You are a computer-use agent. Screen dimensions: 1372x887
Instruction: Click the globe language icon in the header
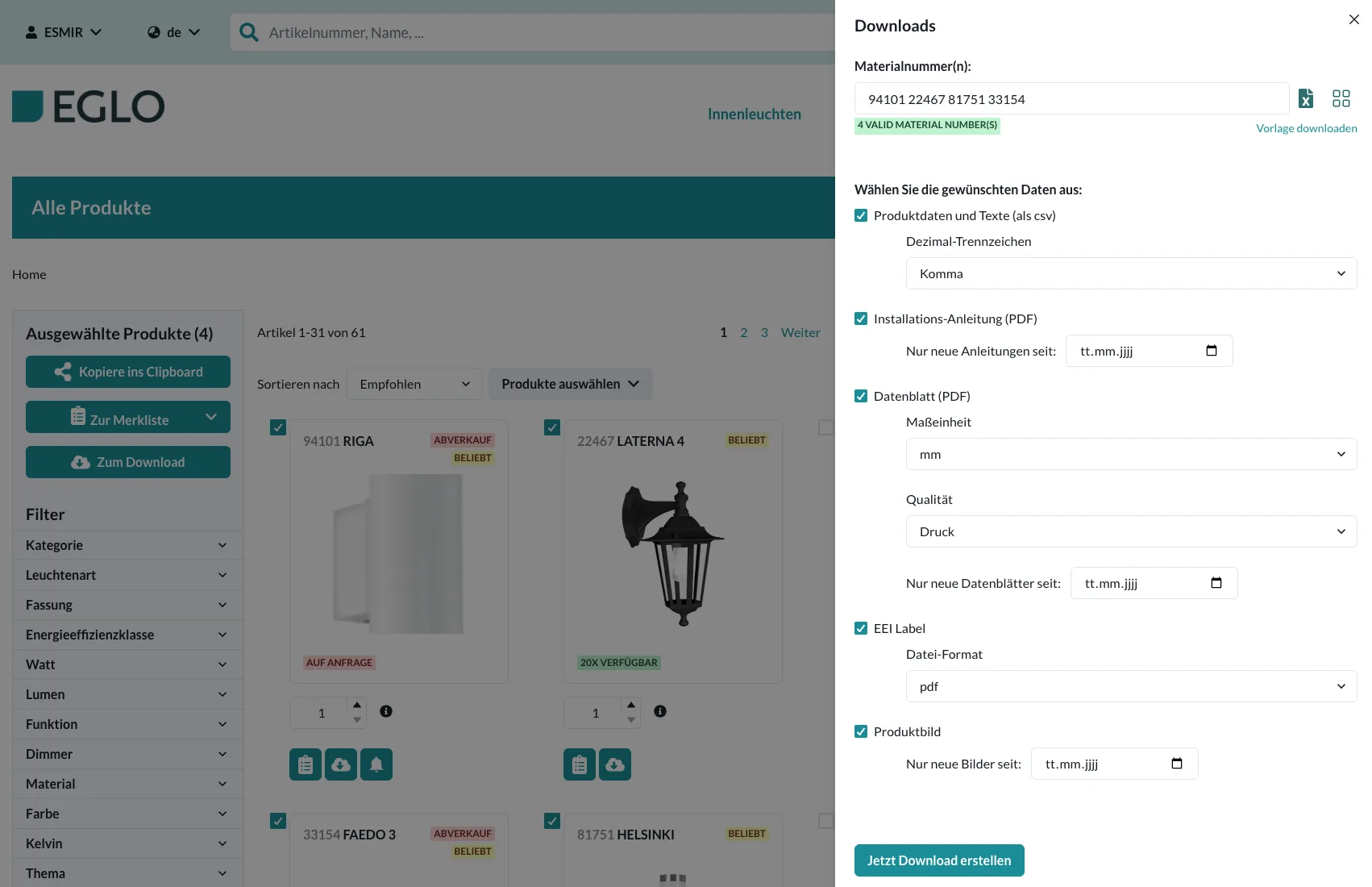[x=152, y=31]
